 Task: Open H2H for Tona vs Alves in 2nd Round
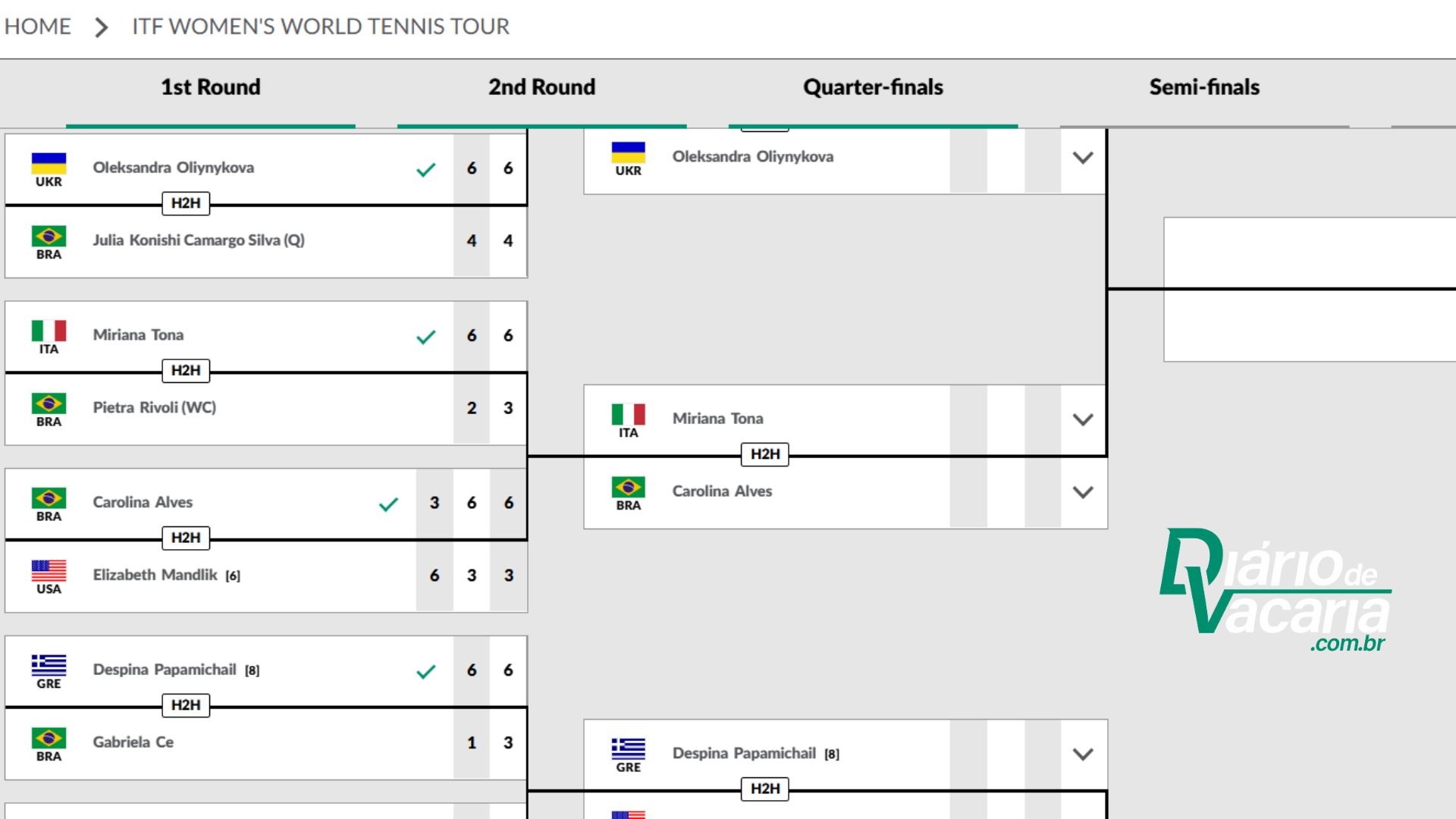click(x=765, y=454)
